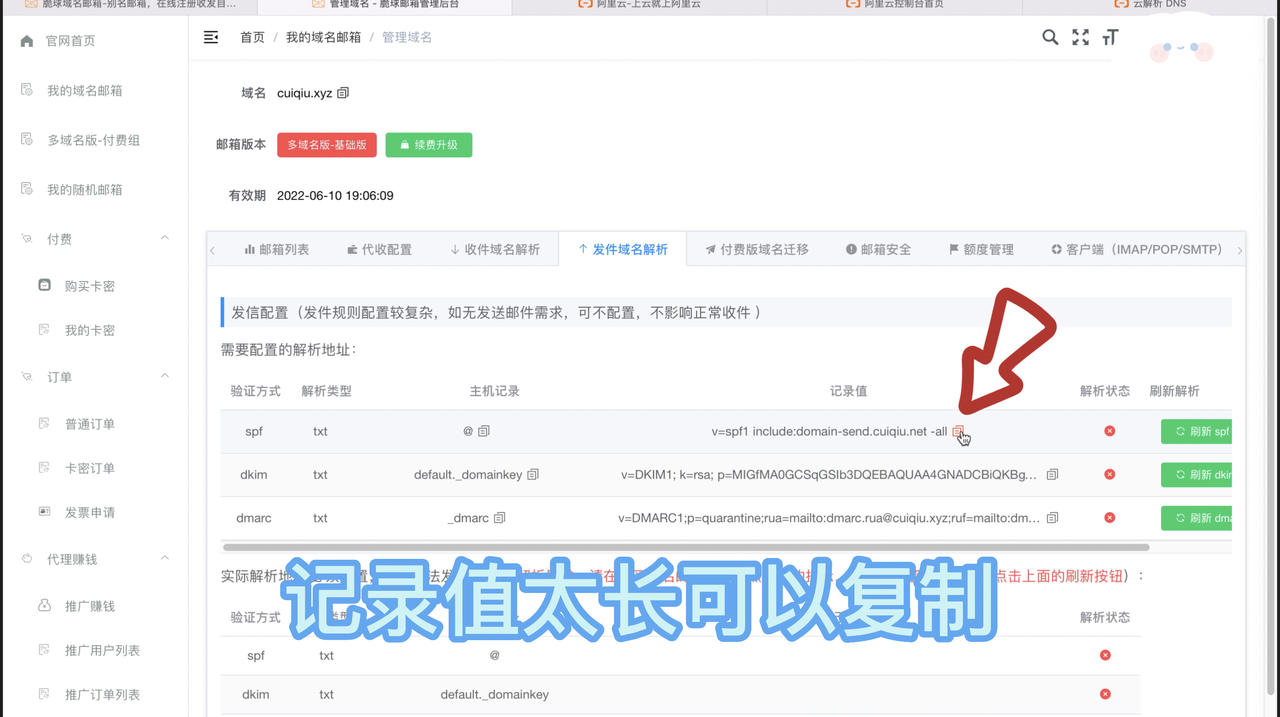
Task: Switch to the 代收配置 tab
Action: (x=379, y=249)
